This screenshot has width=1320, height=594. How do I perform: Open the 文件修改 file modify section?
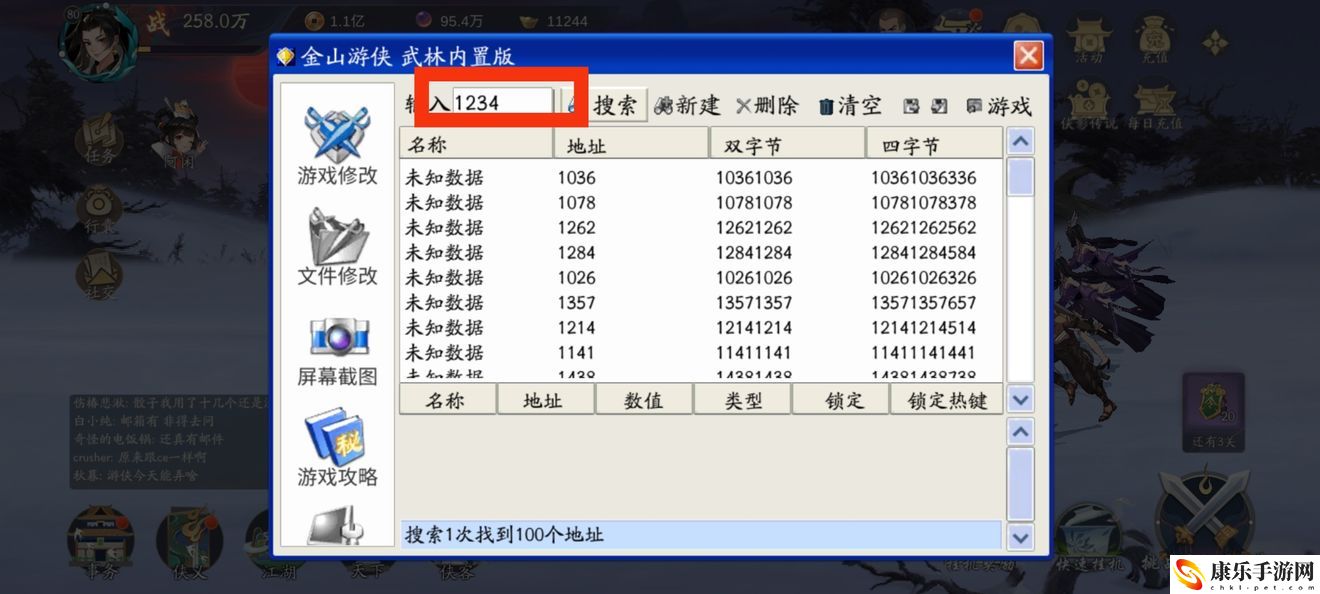click(338, 247)
